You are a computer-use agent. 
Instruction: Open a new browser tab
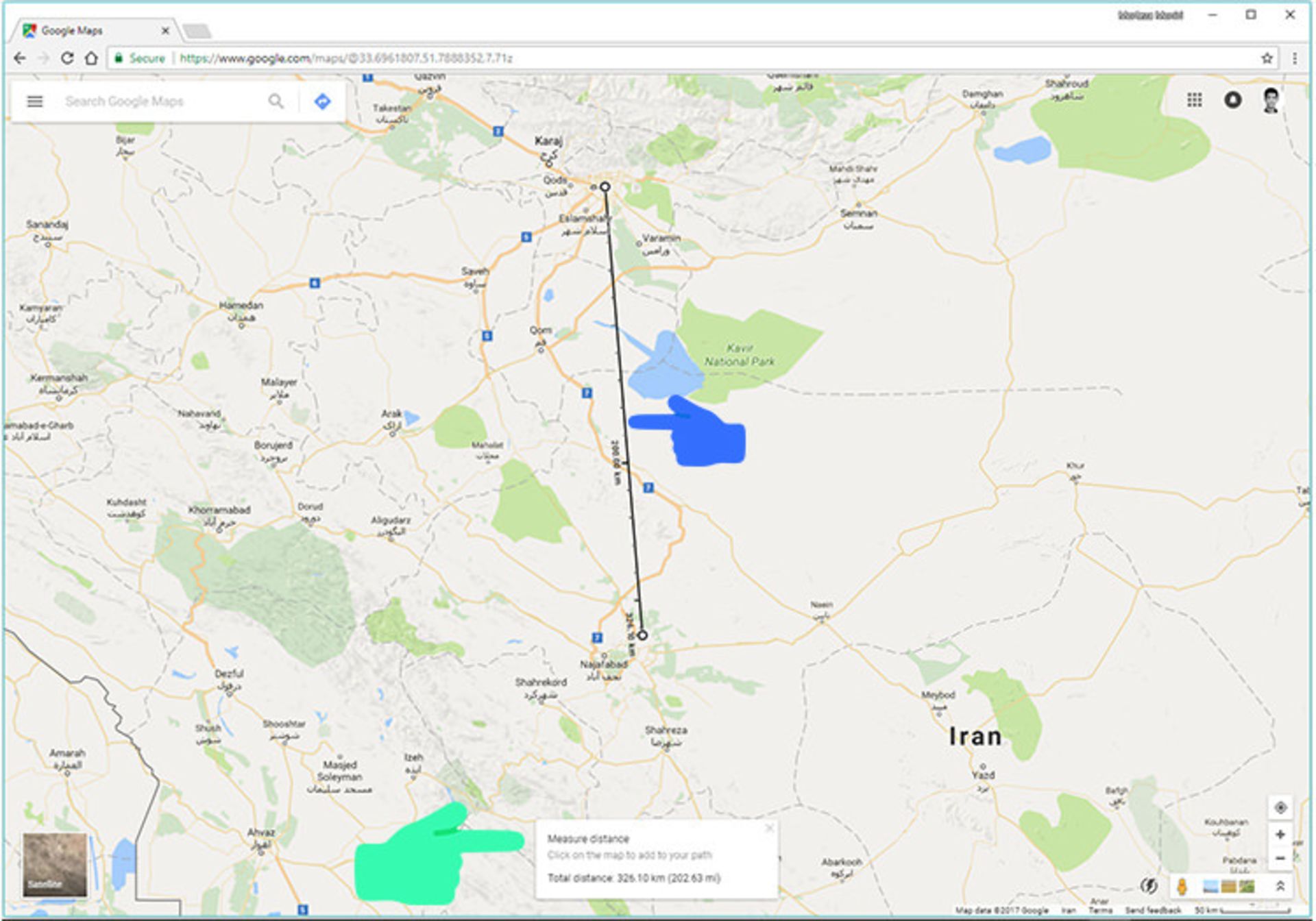click(x=197, y=31)
